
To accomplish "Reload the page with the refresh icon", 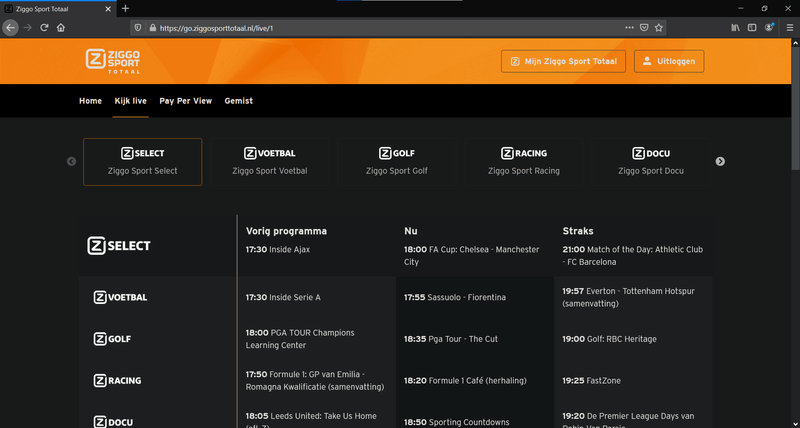I will pos(44,28).
